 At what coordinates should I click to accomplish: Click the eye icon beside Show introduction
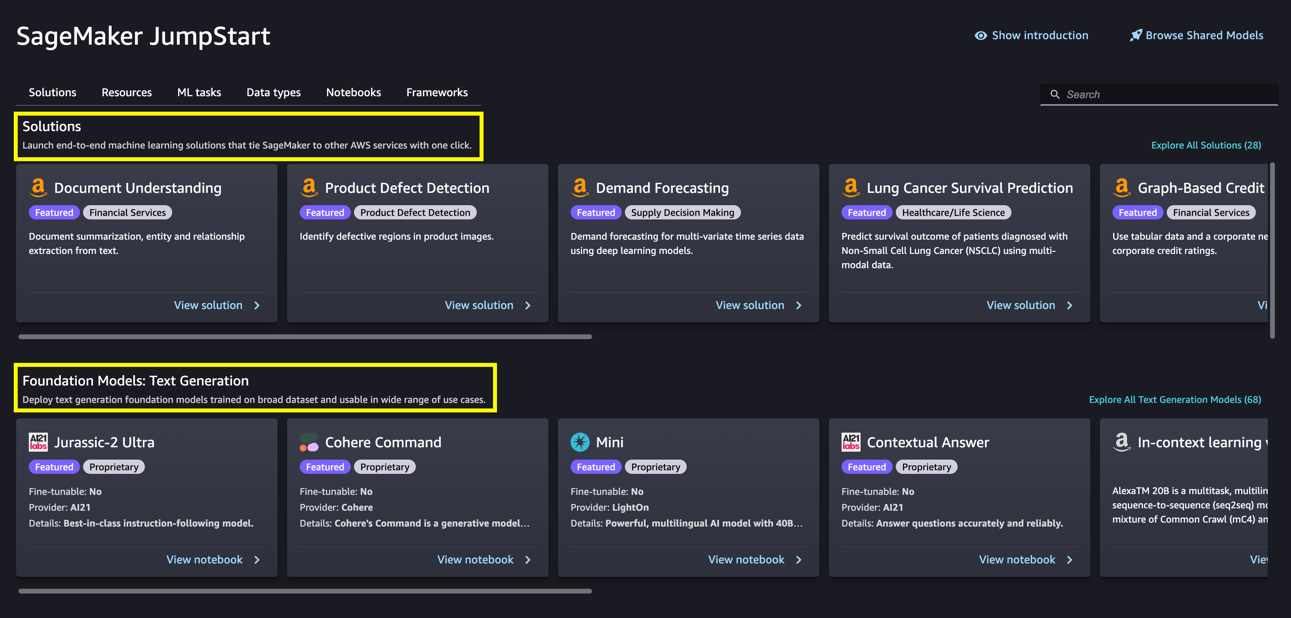pyautogui.click(x=981, y=35)
